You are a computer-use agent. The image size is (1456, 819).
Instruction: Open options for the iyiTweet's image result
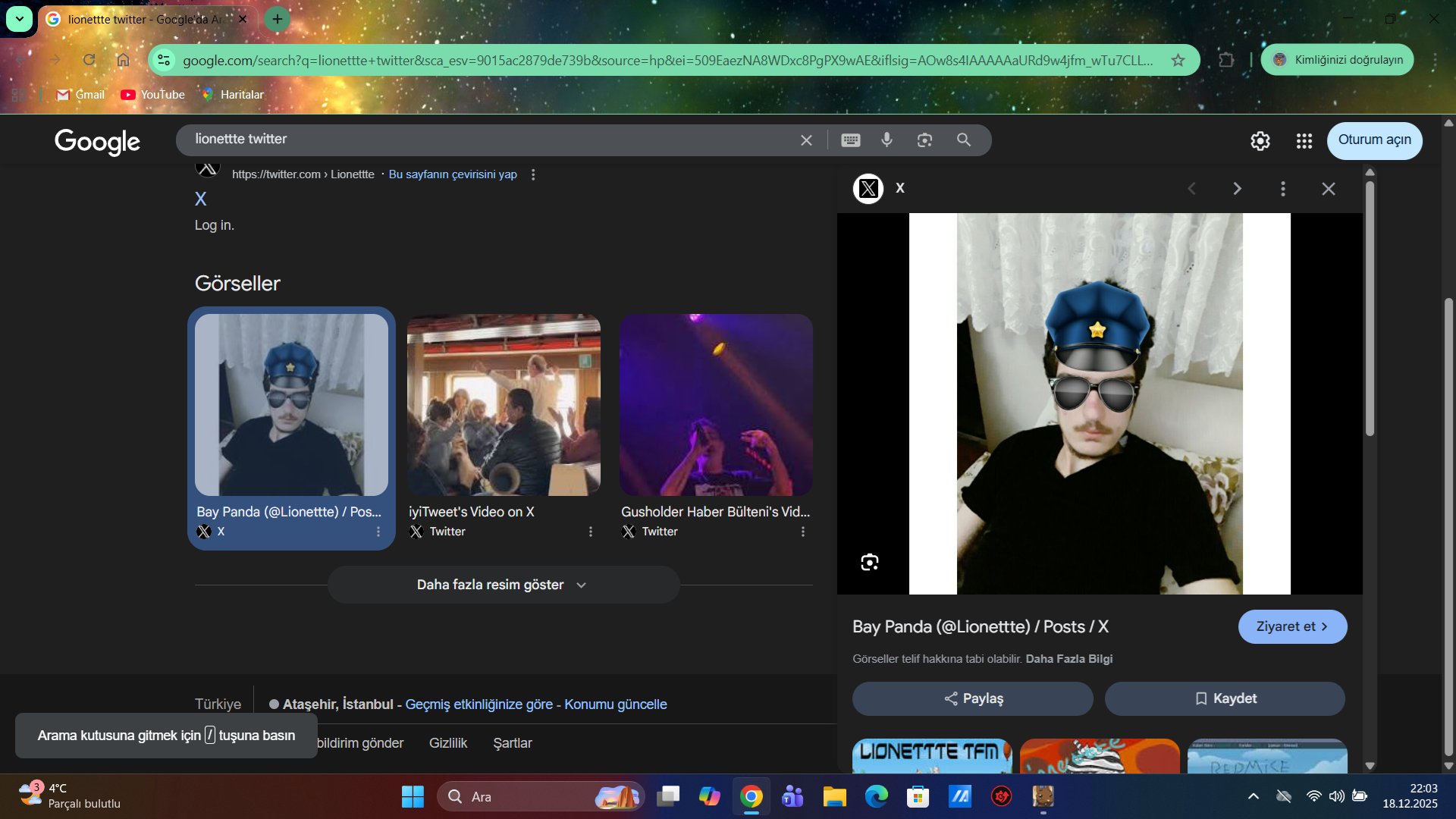tap(591, 532)
